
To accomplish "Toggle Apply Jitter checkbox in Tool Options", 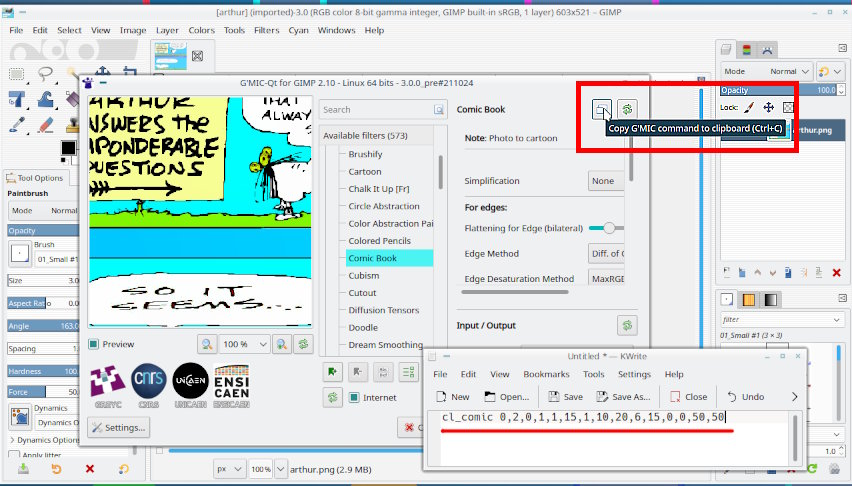I will click(x=14, y=454).
